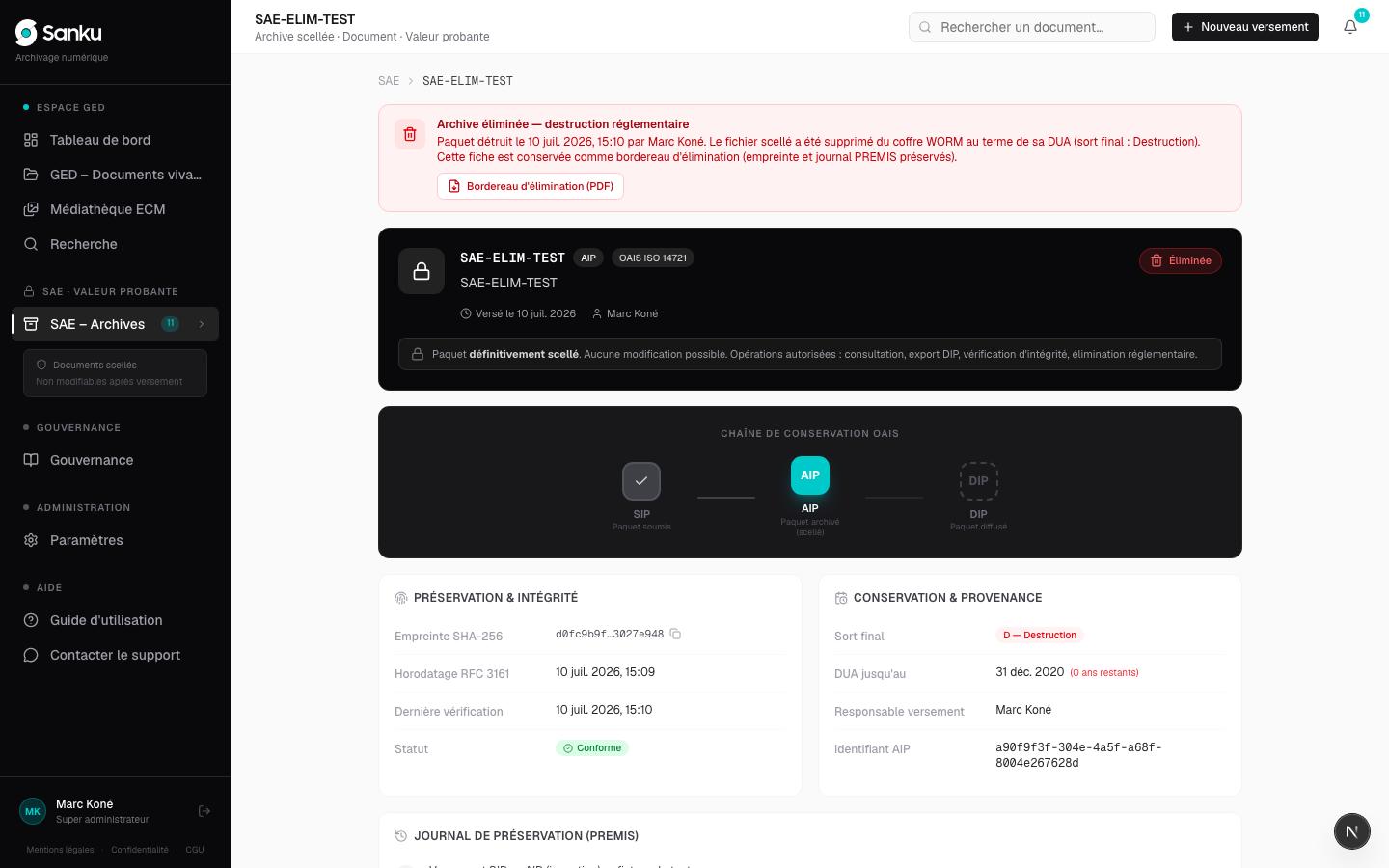Screen dimensions: 1389x868
Task: Click the SAE archive box icon
Action: click(x=31, y=324)
